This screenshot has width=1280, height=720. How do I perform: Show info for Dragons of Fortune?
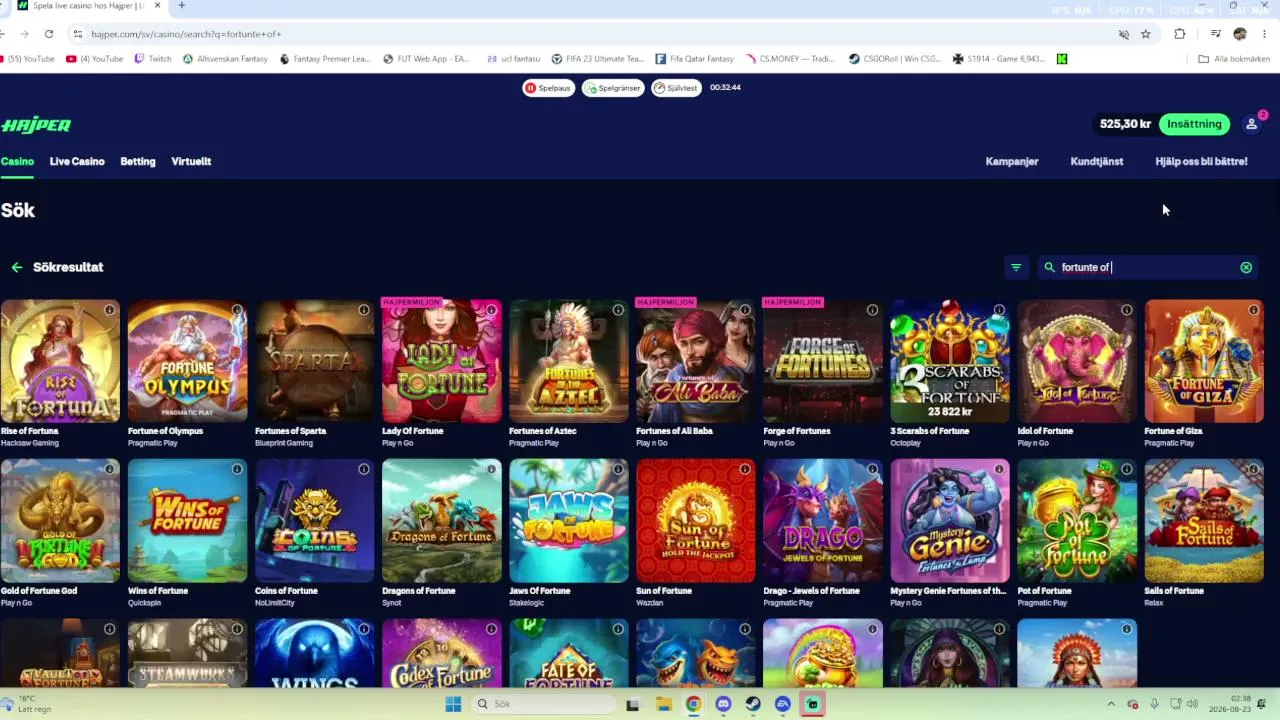pyautogui.click(x=491, y=469)
